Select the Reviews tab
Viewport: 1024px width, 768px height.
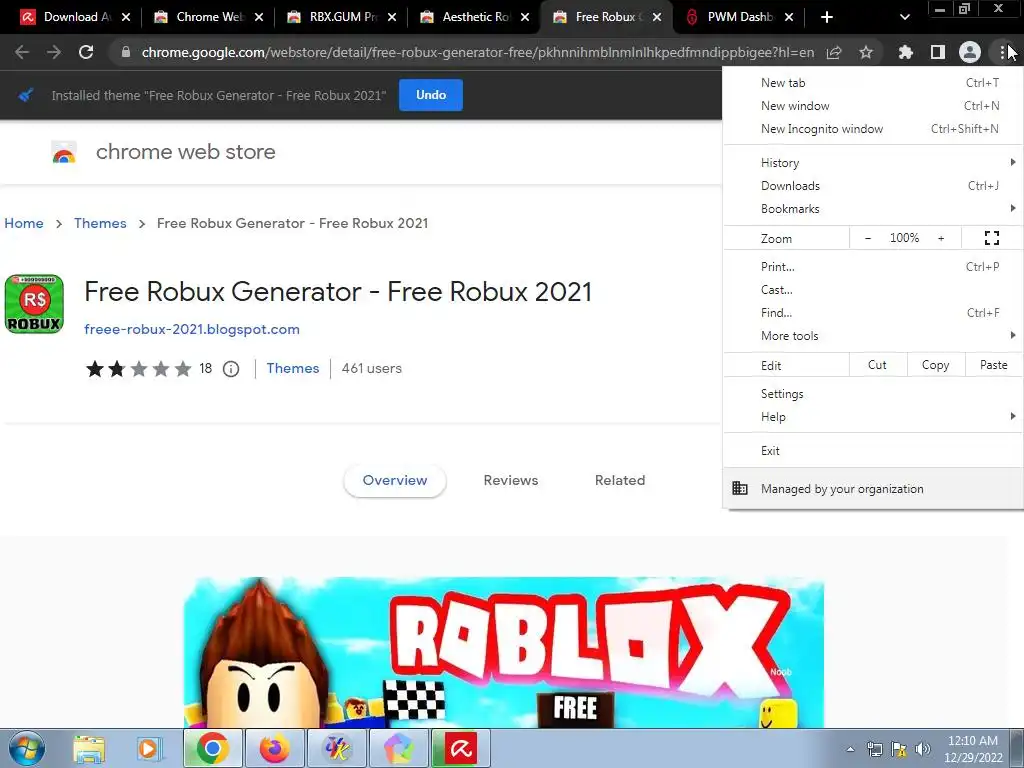click(511, 480)
